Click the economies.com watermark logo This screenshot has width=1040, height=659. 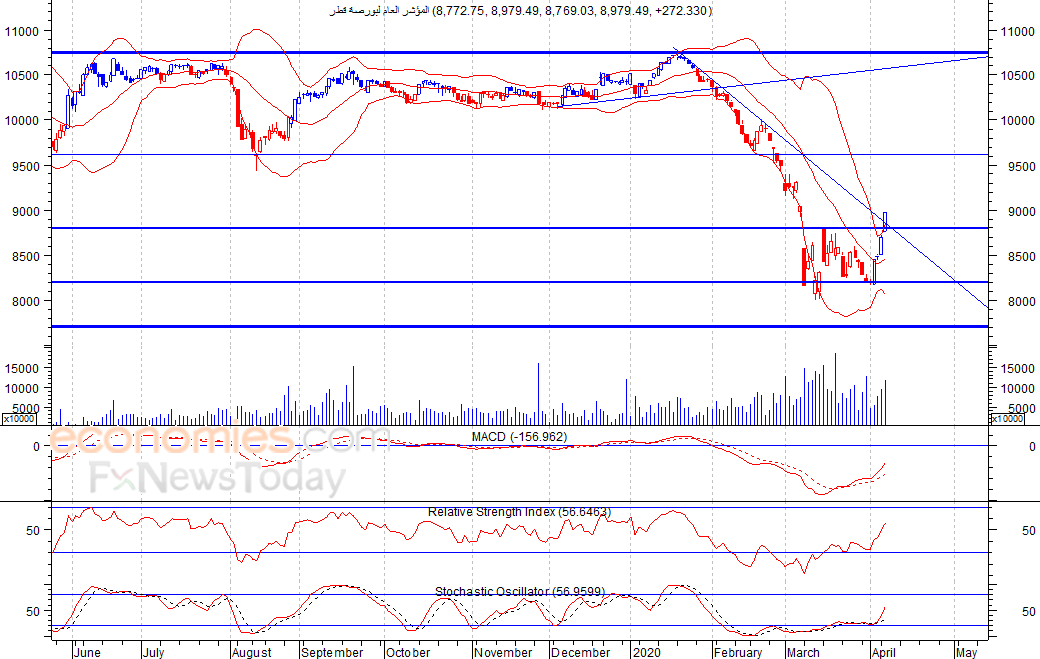[x=219, y=440]
